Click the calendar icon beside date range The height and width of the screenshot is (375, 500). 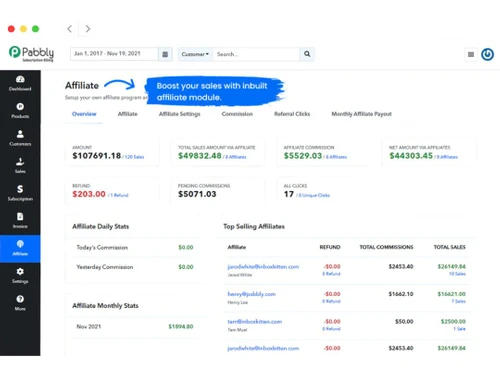(165, 54)
